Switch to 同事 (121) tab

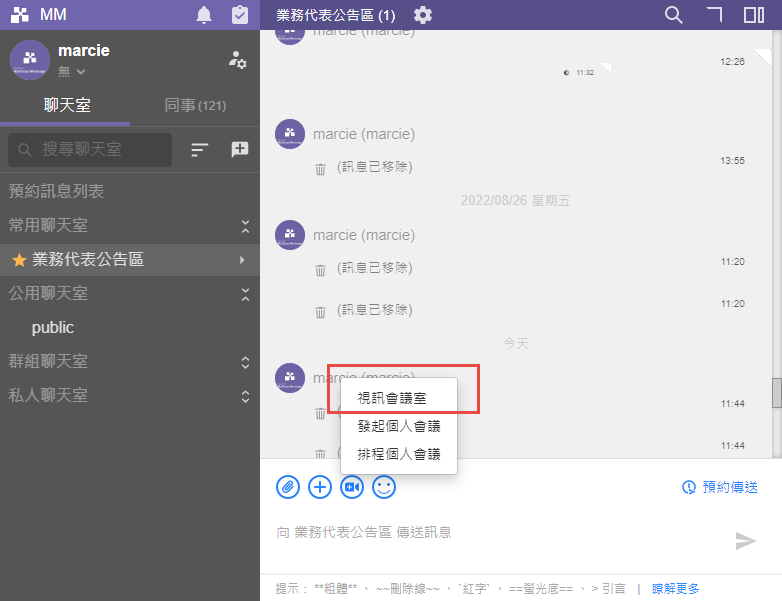(195, 105)
